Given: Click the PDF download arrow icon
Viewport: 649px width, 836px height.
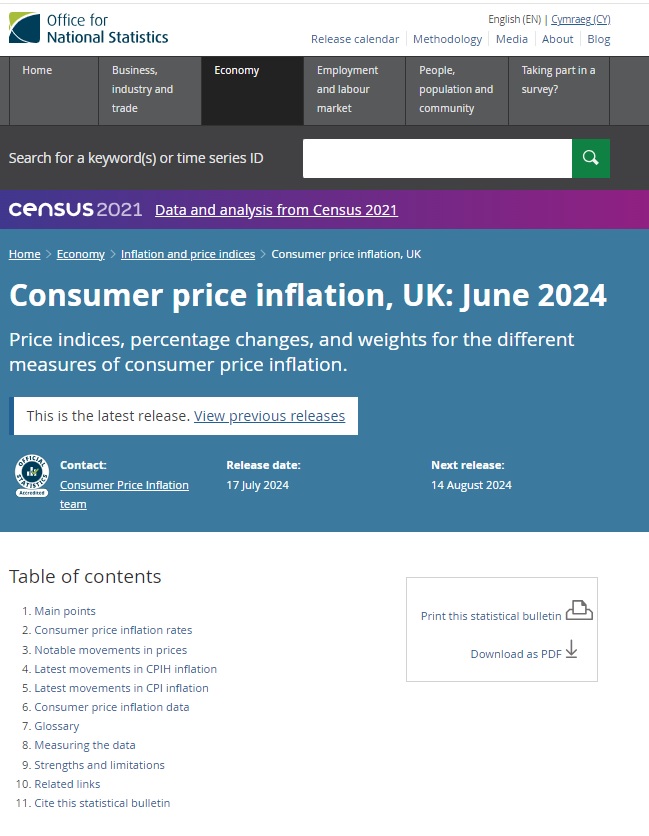Looking at the screenshot, I should (571, 650).
